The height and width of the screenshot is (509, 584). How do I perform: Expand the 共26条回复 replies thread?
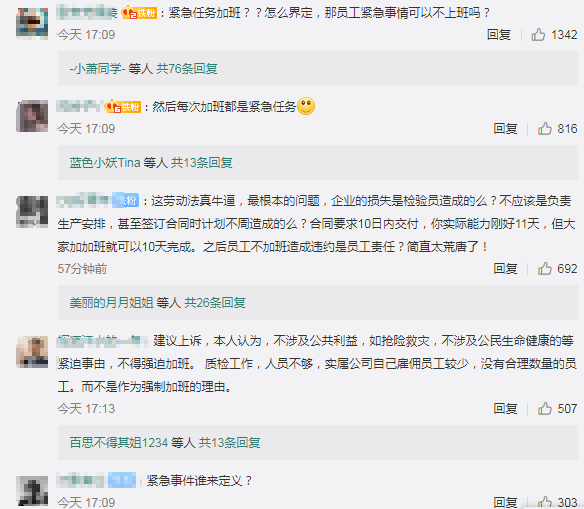point(215,302)
